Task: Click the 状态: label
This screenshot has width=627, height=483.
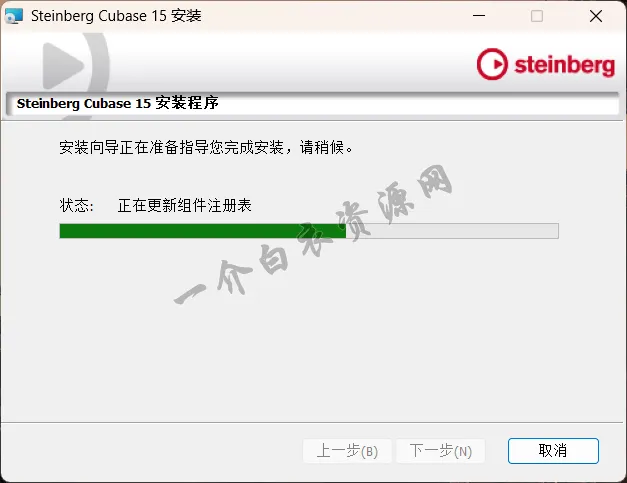Action: click(x=76, y=205)
